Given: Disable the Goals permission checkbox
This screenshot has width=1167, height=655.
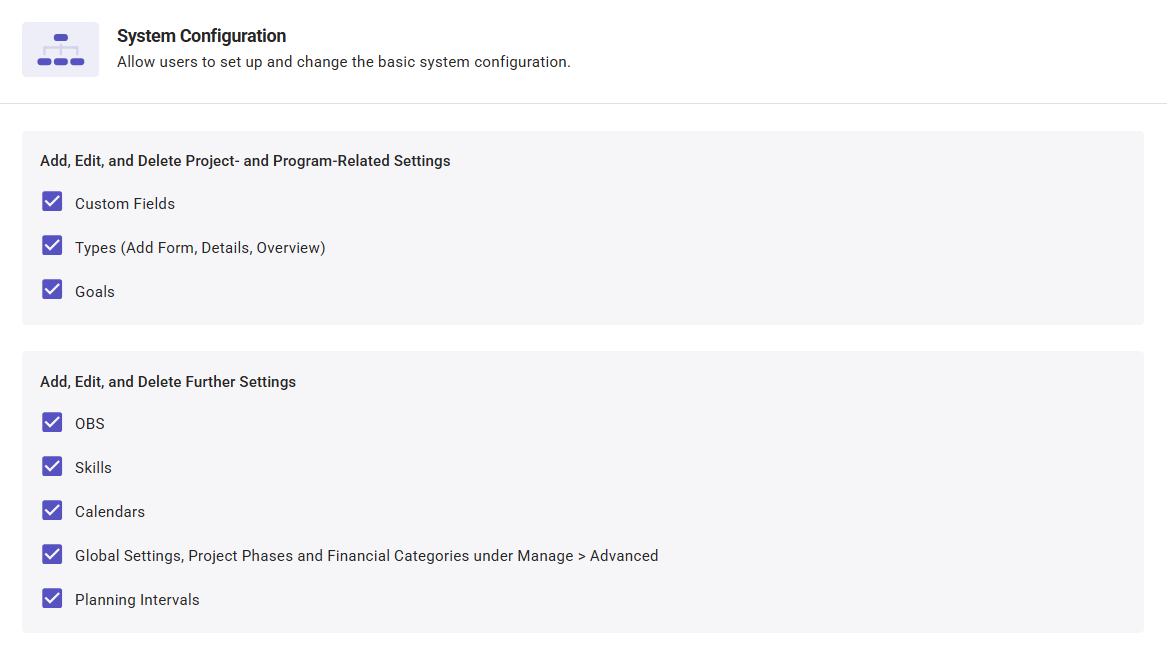Looking at the screenshot, I should [52, 290].
